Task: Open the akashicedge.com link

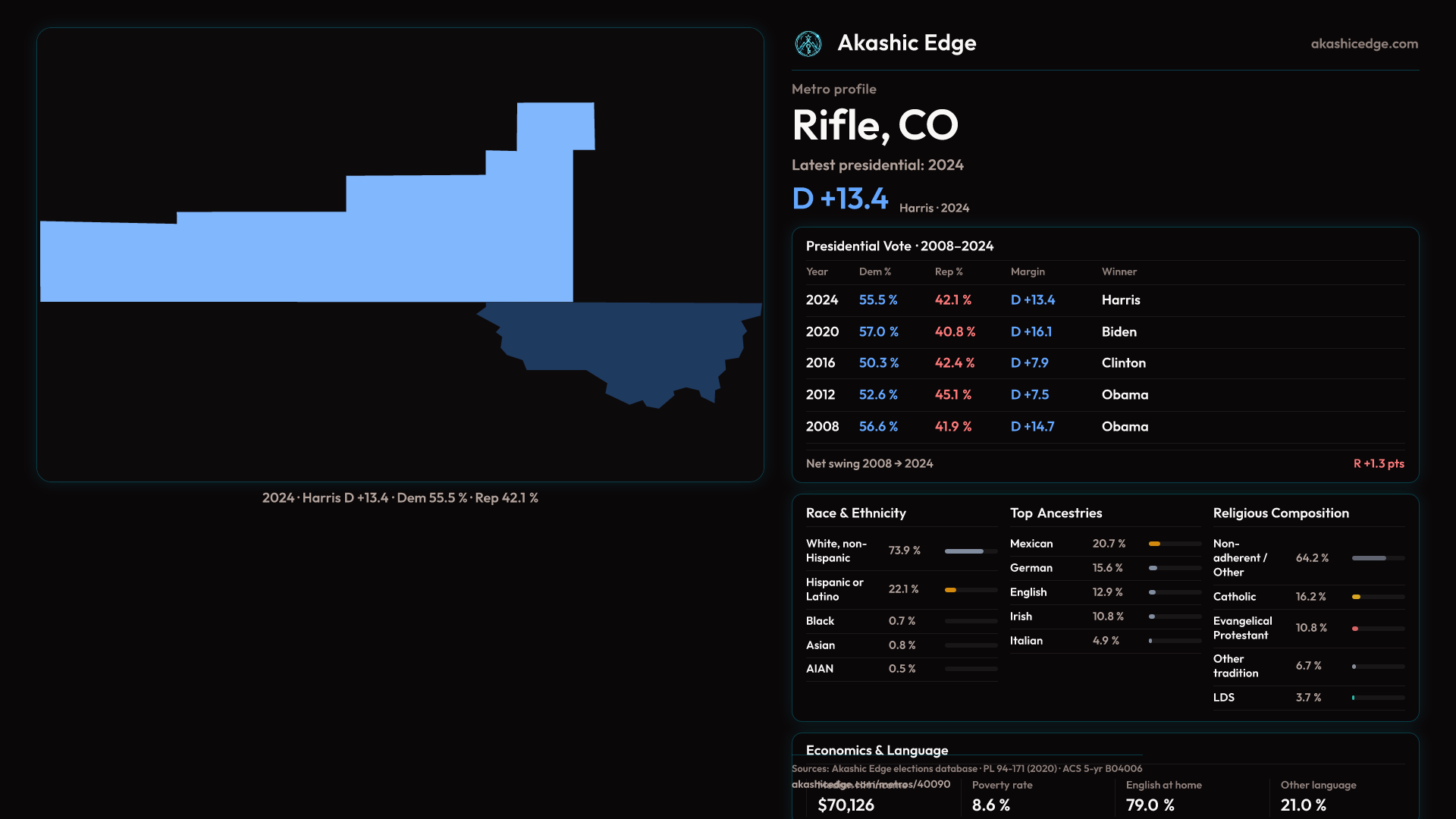Action: pyautogui.click(x=1363, y=44)
